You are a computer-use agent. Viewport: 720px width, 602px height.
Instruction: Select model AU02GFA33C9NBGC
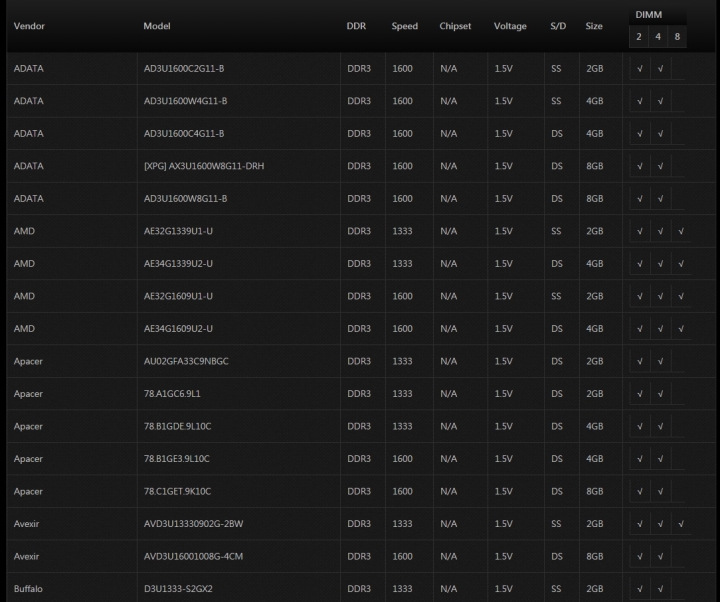(x=186, y=361)
